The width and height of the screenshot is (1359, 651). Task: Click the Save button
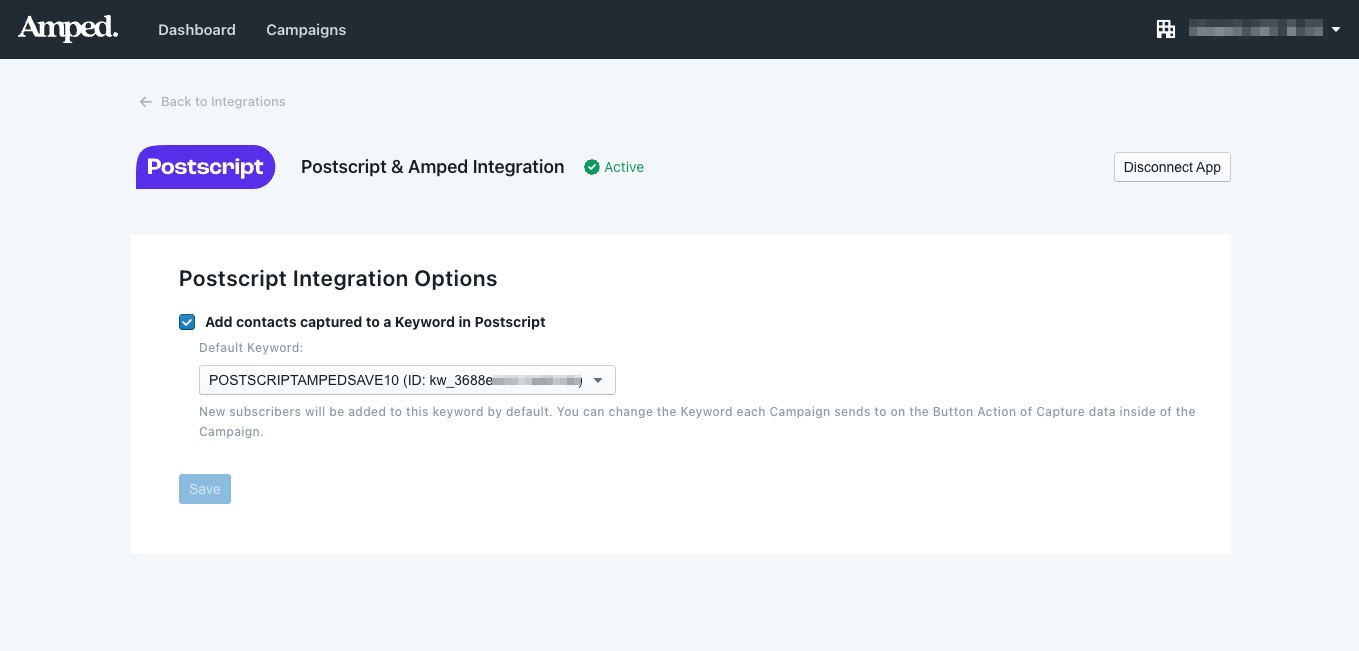[x=205, y=489]
